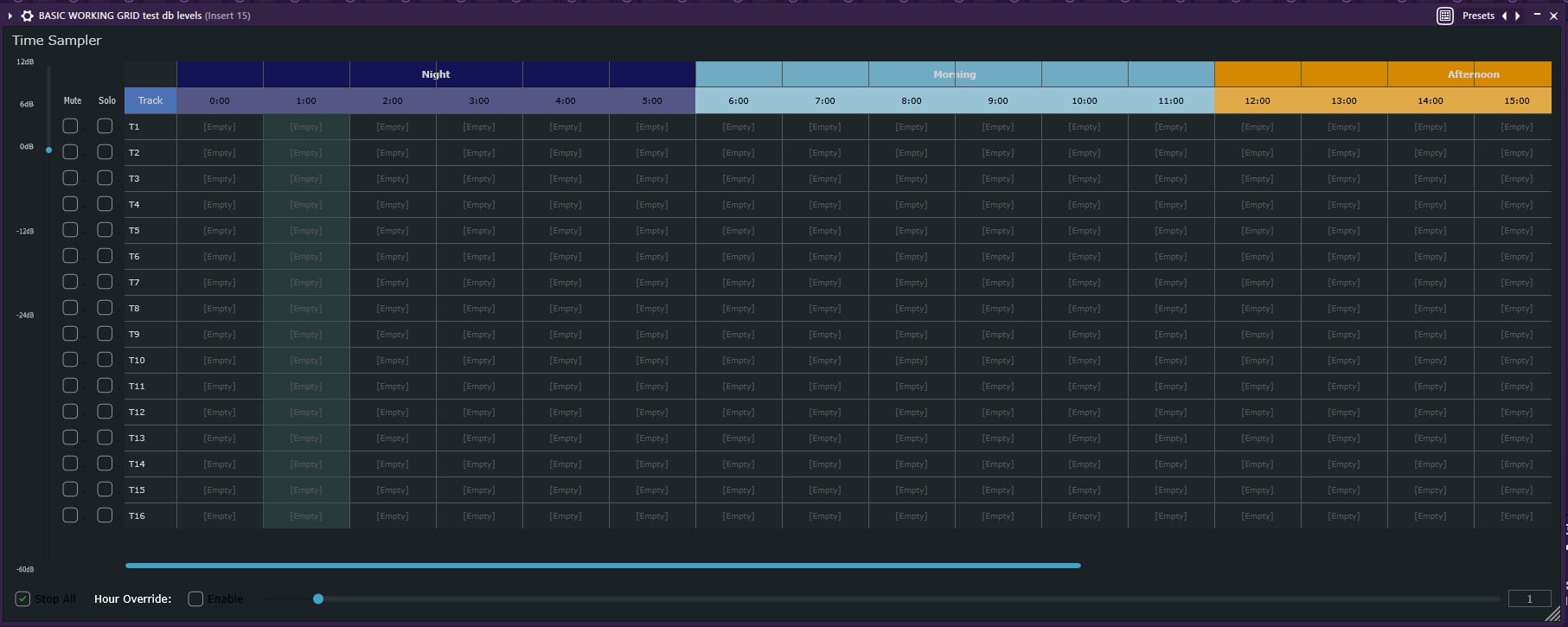
Task: Close the Time Sampler plugin window
Action: [1553, 16]
